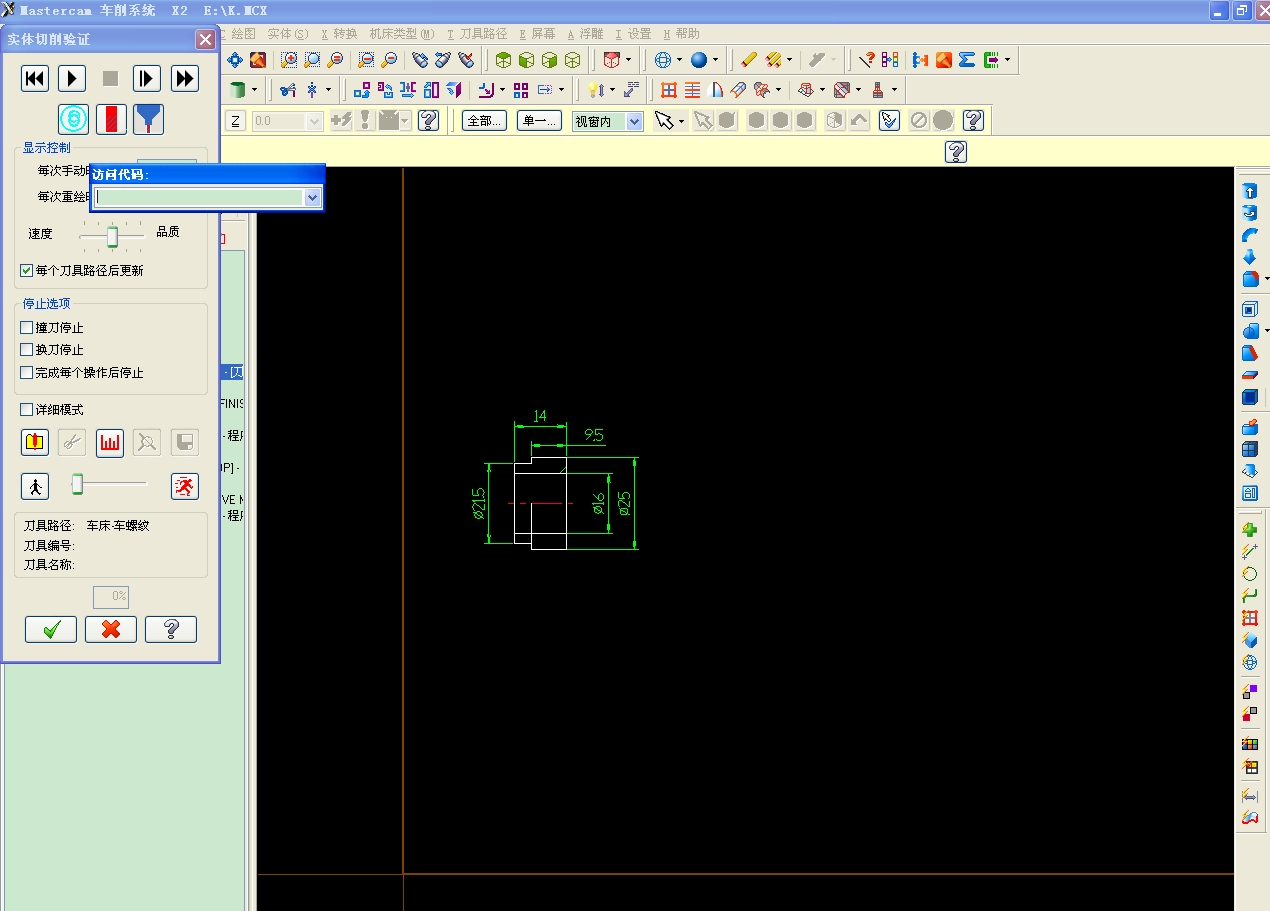Click the red grid rectangle icon in right toolbar
The width and height of the screenshot is (1270, 911).
[1249, 618]
